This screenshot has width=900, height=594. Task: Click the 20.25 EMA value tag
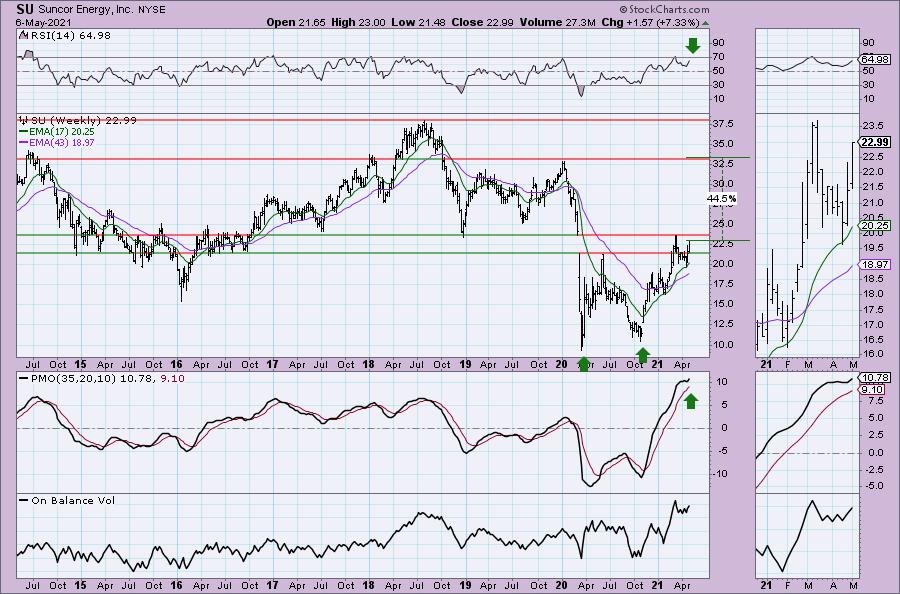[x=875, y=226]
